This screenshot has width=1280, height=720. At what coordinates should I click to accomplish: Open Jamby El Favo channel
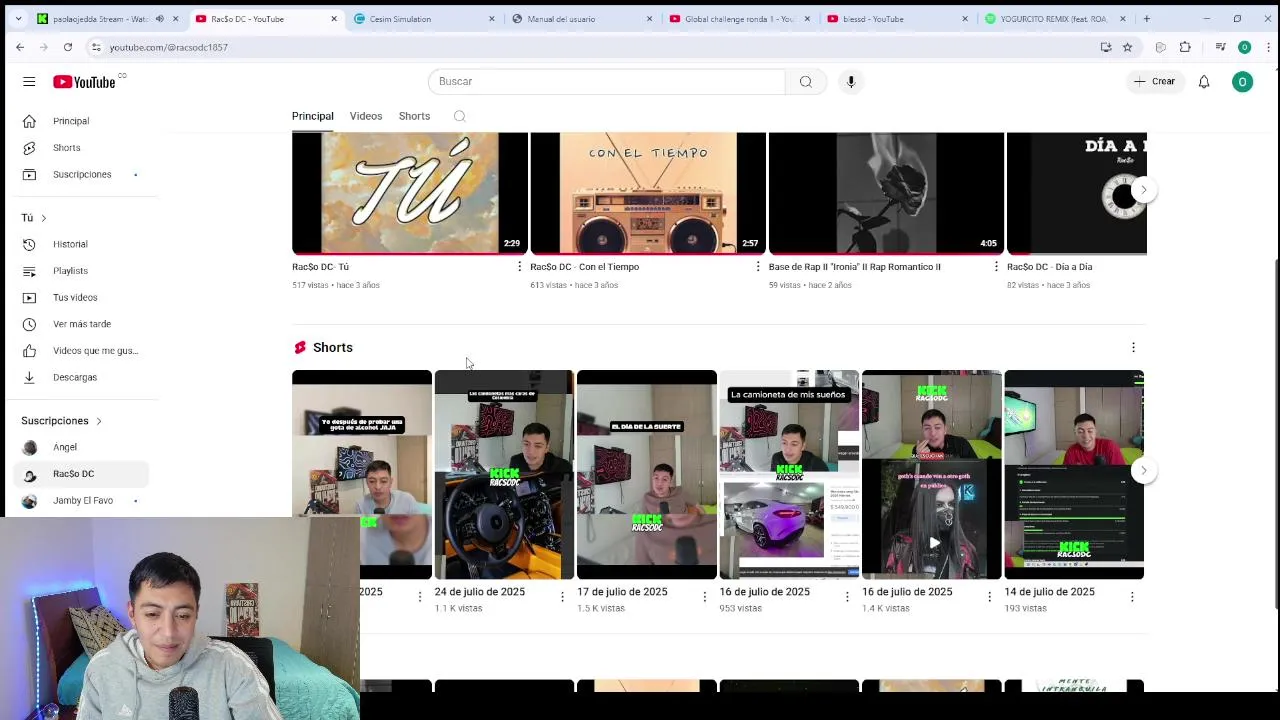[x=81, y=500]
